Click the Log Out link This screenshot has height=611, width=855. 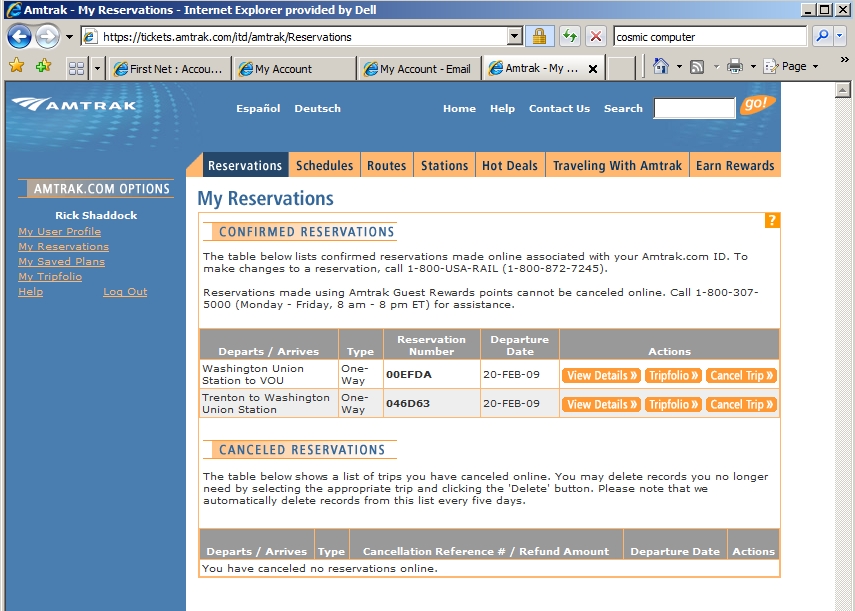(x=125, y=292)
